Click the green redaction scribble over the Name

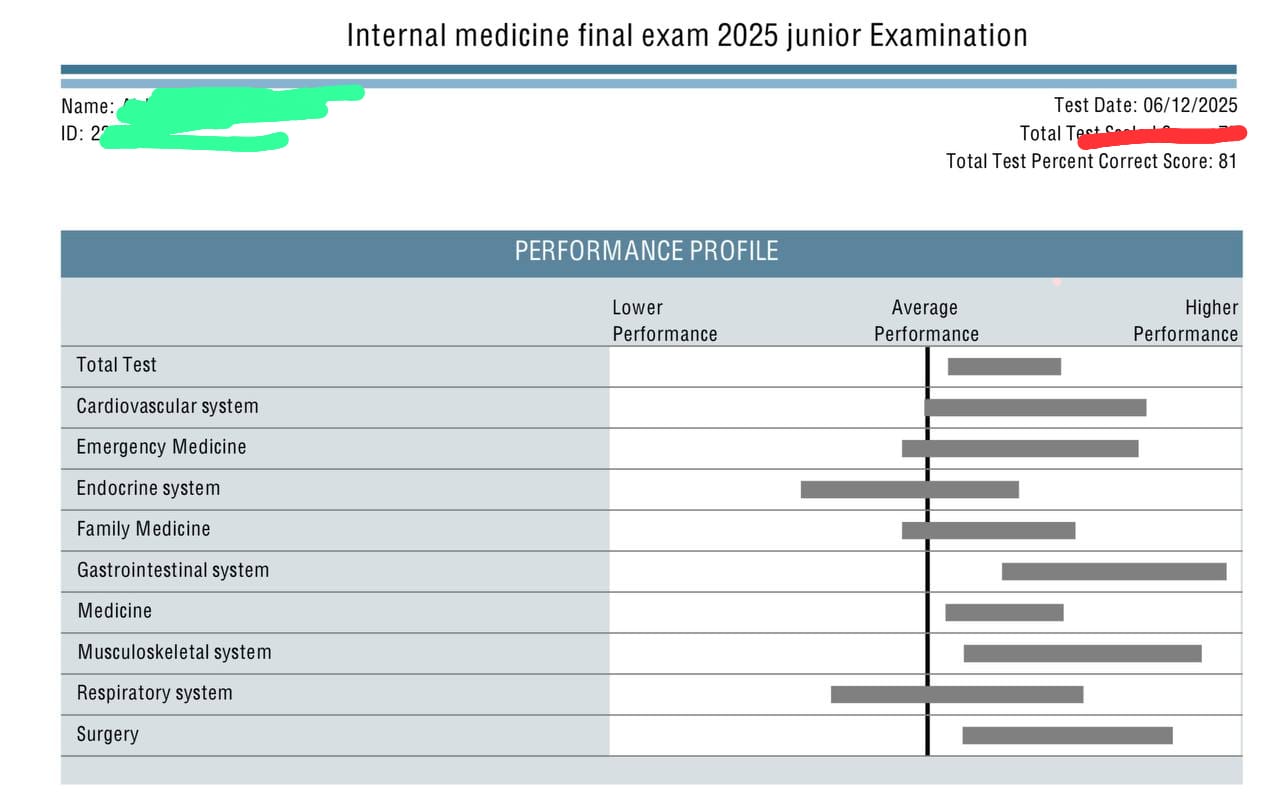click(240, 103)
